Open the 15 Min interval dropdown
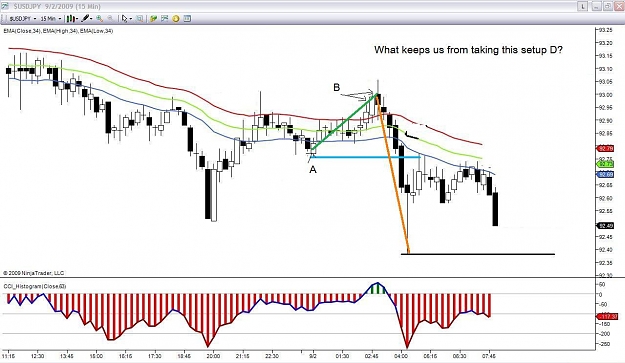This screenshot has width=625, height=363. click(51, 19)
